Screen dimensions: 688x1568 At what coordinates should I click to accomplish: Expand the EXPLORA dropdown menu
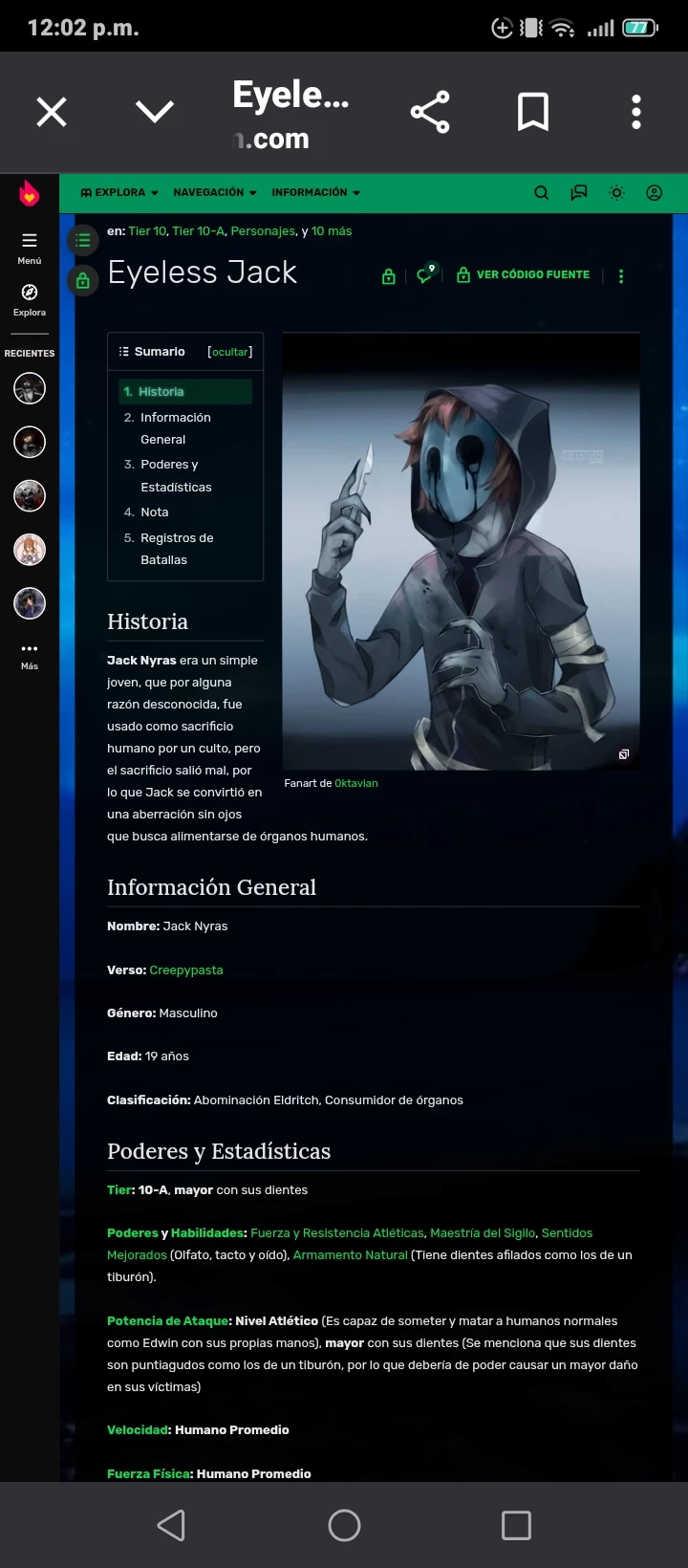[119, 193]
